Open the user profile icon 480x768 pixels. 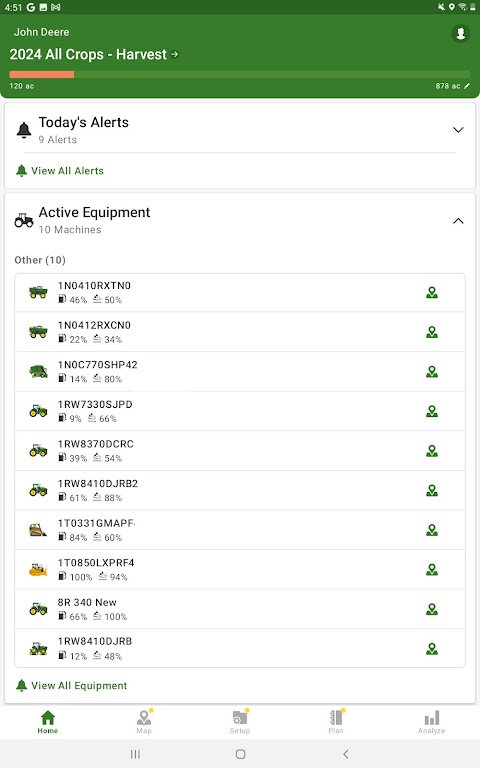[x=460, y=34]
